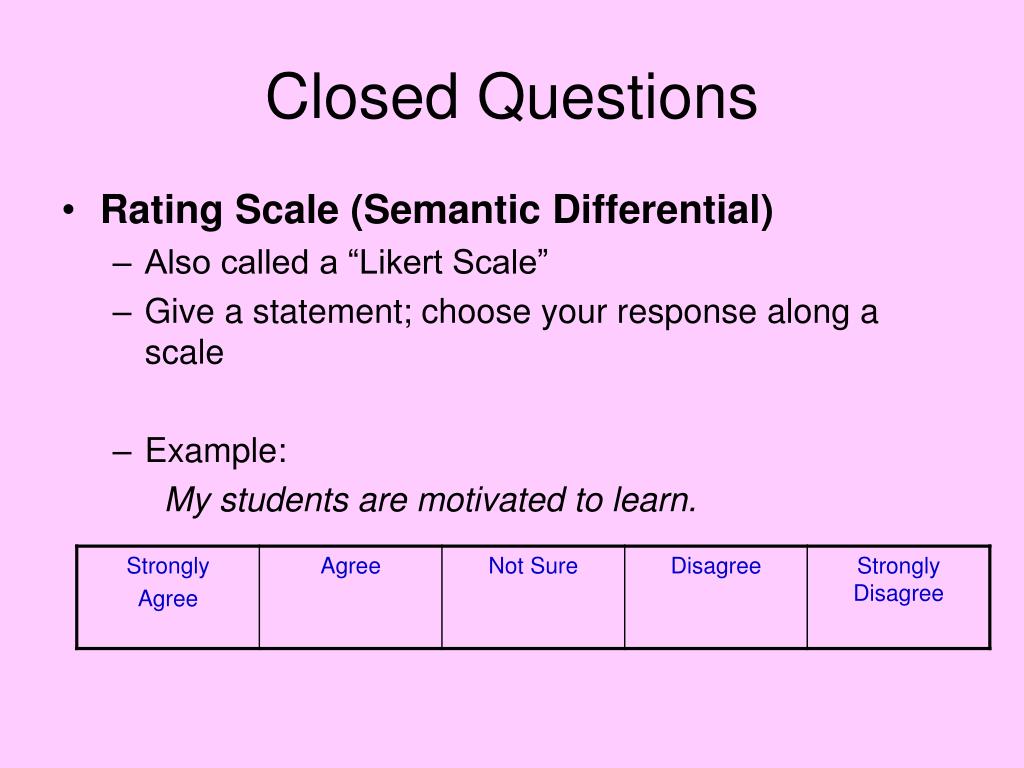
Task: Click the word 'scale' on the wrapped line
Action: (184, 353)
